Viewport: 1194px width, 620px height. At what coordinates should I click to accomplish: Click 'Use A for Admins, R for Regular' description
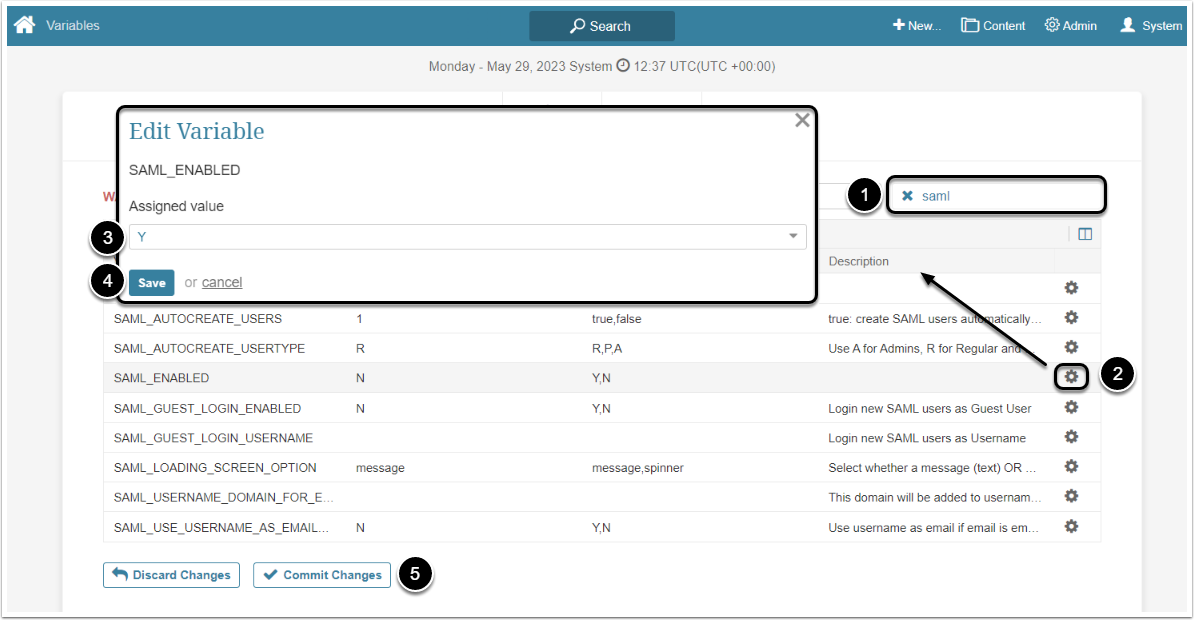(x=924, y=349)
